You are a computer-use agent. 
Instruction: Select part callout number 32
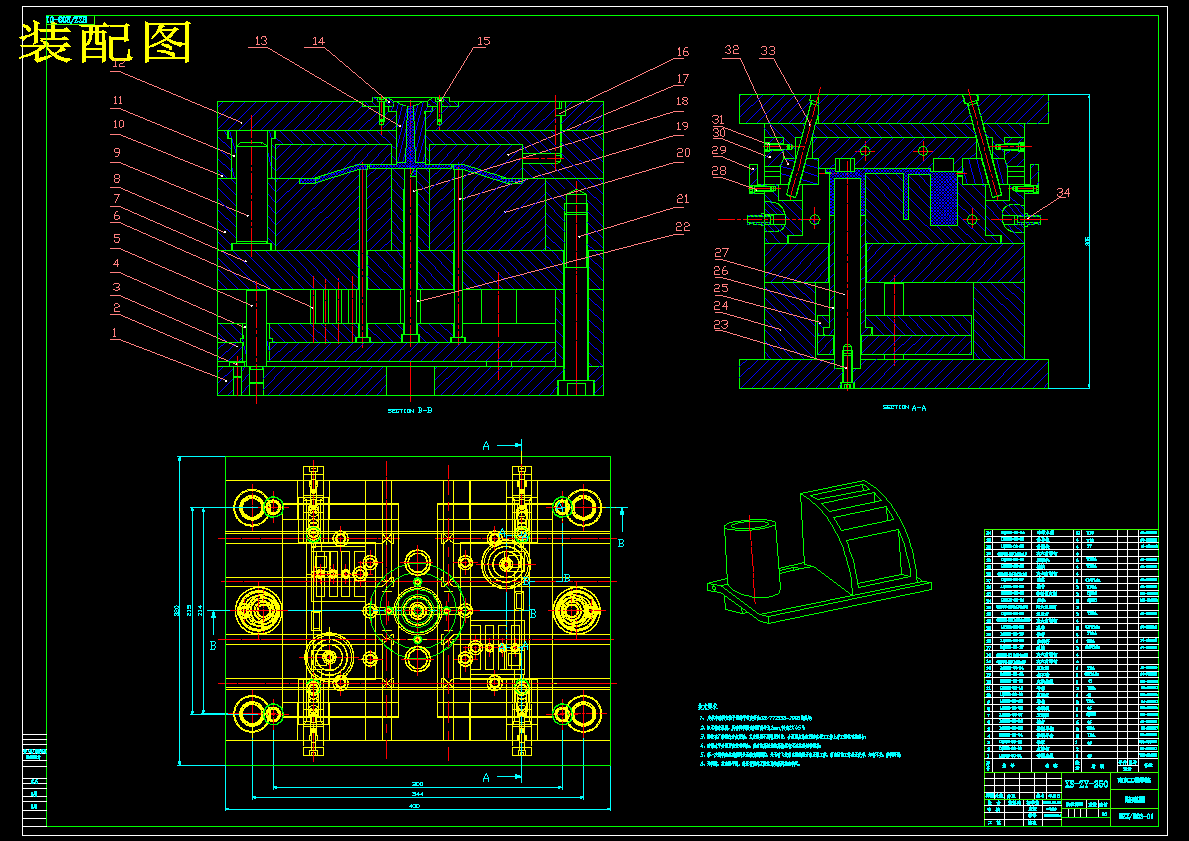coord(732,50)
